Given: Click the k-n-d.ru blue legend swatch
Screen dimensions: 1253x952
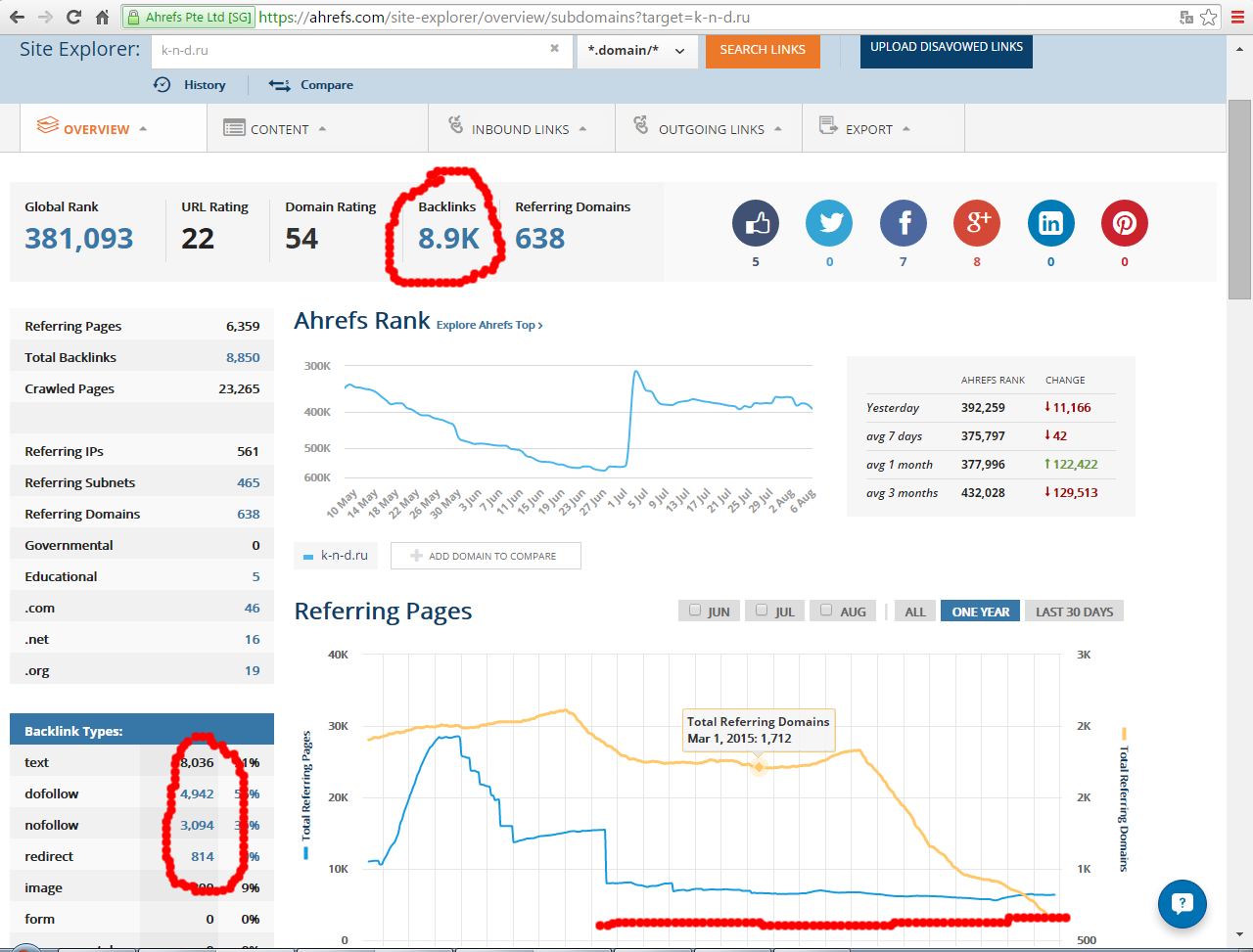Looking at the screenshot, I should (x=308, y=556).
